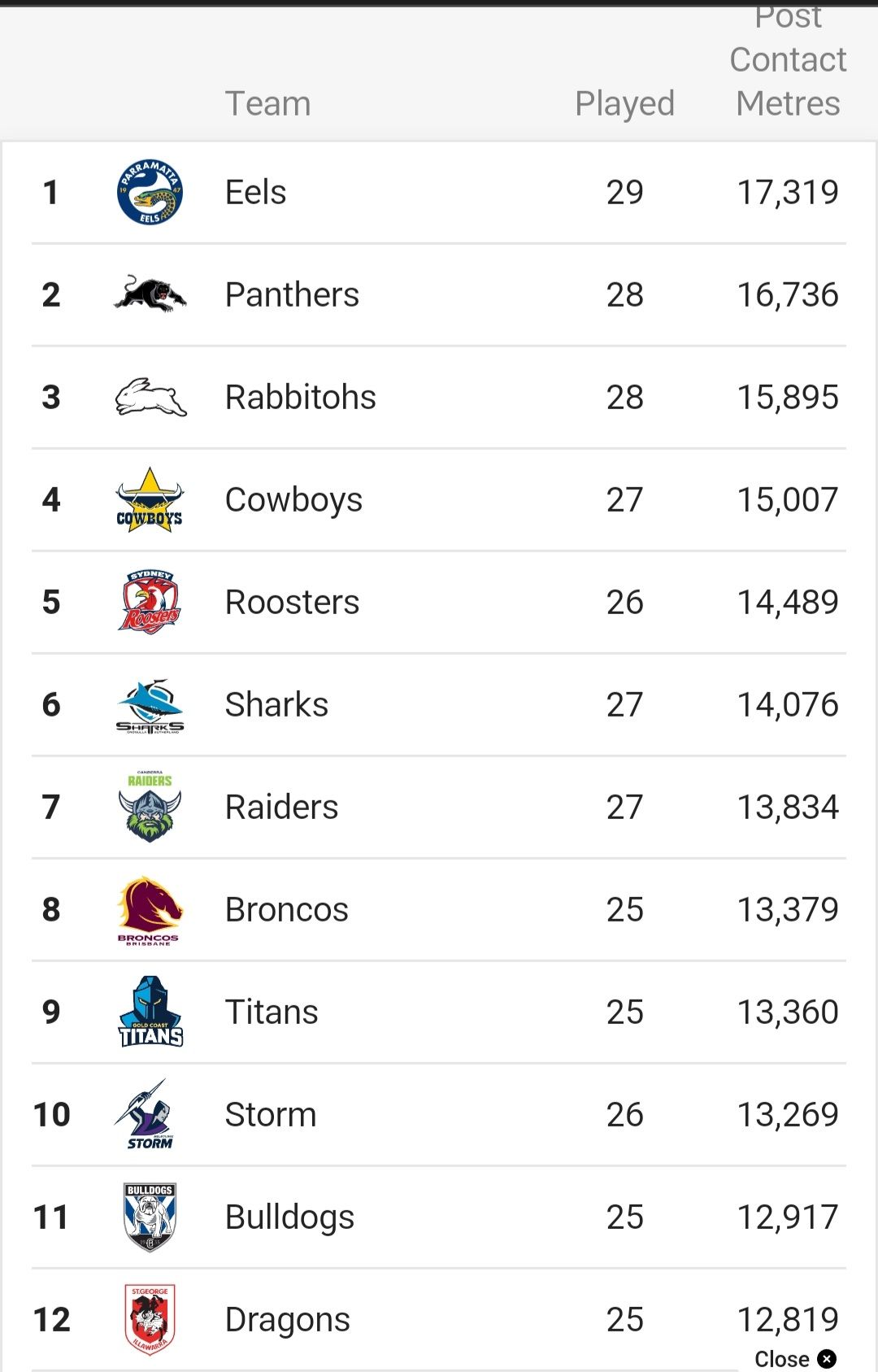Image resolution: width=878 pixels, height=1372 pixels.
Task: Select the Gold Coast Titans logo
Action: pyautogui.click(x=150, y=1012)
